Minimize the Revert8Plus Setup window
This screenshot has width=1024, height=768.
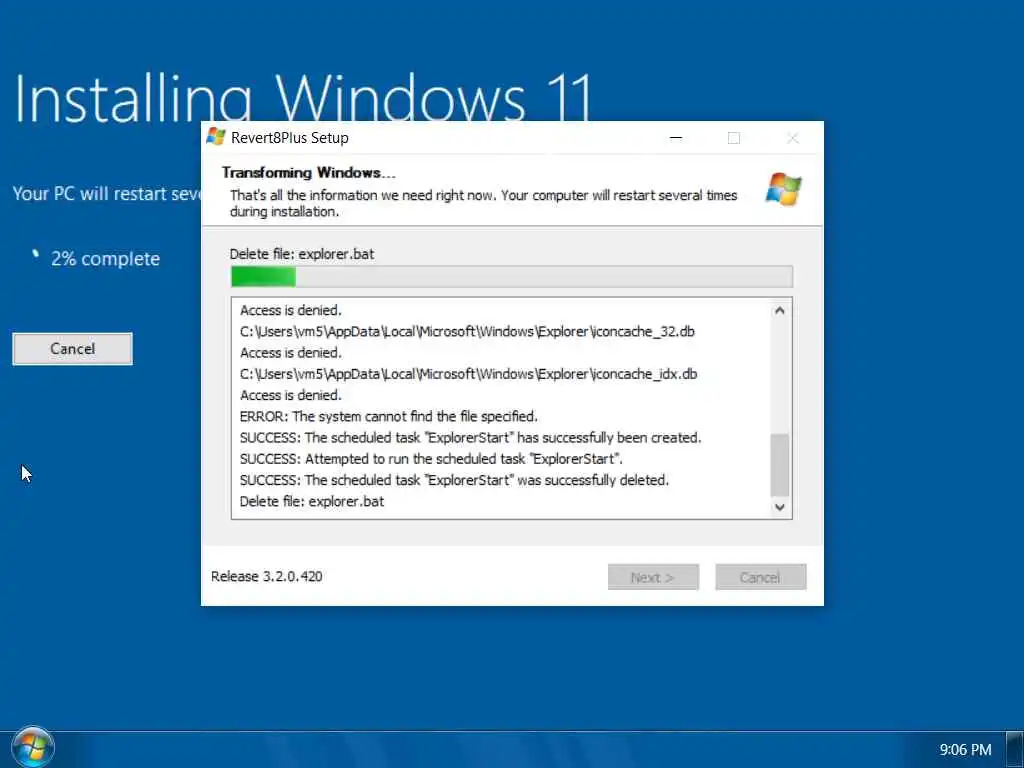(676, 138)
